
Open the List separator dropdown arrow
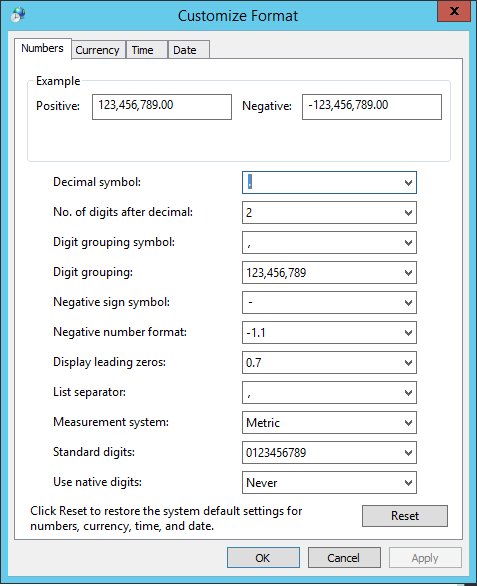408,392
